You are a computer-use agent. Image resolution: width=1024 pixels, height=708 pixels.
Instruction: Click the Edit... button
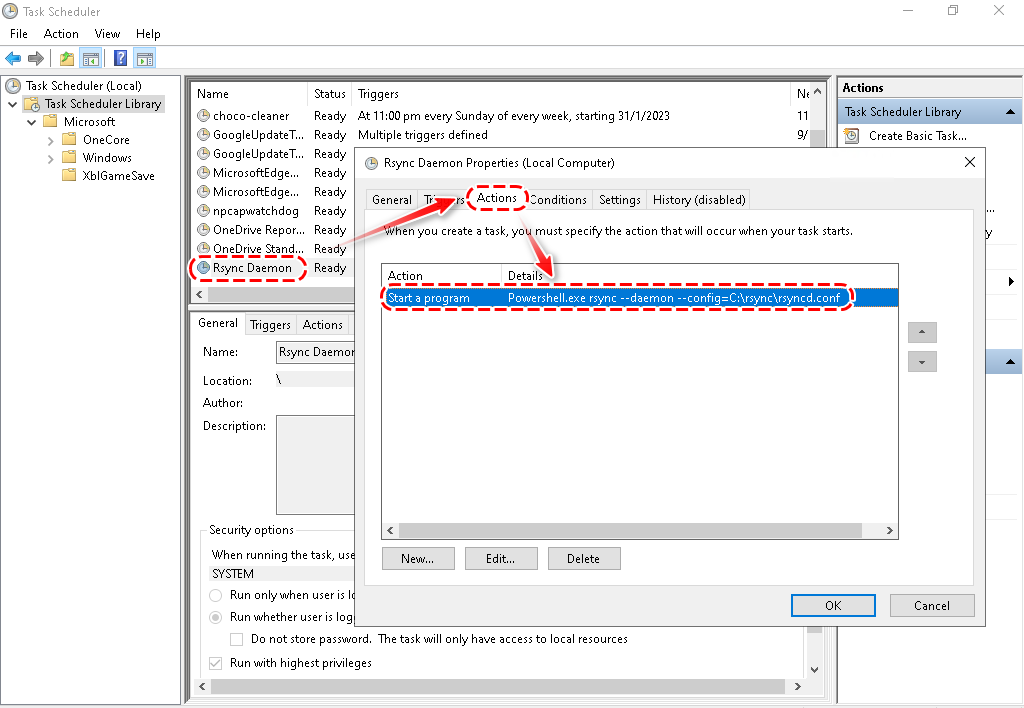(500, 559)
